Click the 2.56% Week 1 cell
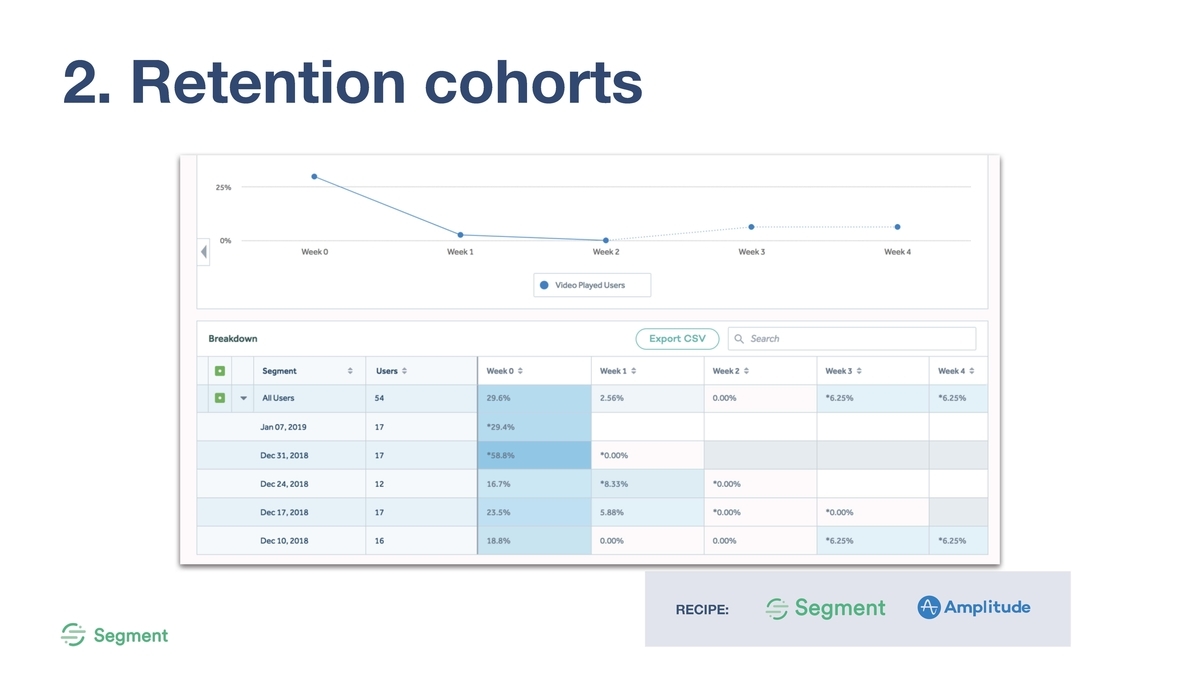This screenshot has width=1200, height=675. point(647,398)
